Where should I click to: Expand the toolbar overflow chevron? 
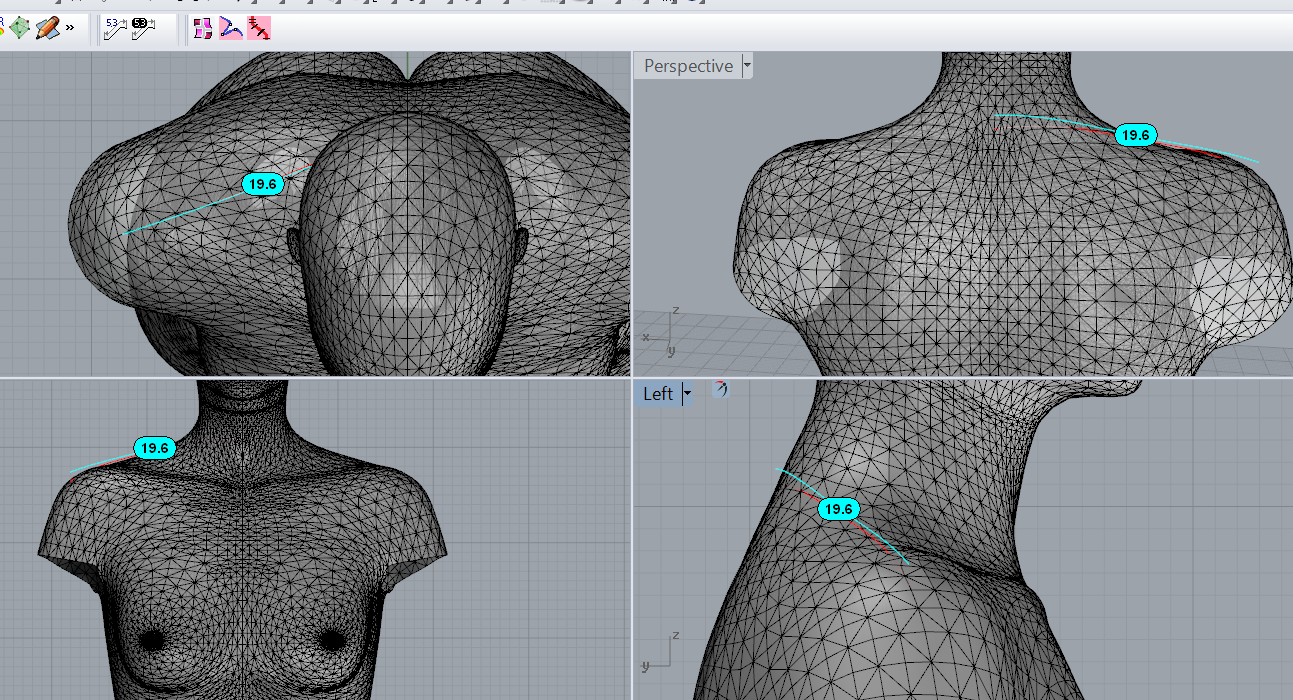tap(70, 28)
